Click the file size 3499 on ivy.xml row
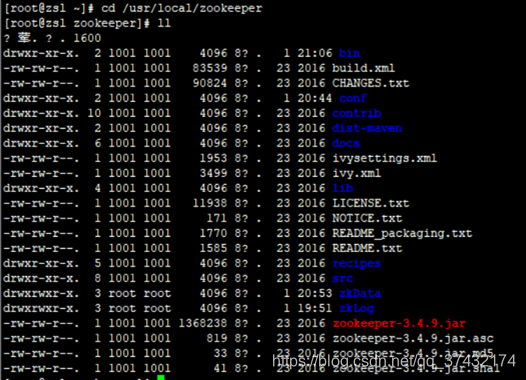526x380 pixels. click(213, 173)
